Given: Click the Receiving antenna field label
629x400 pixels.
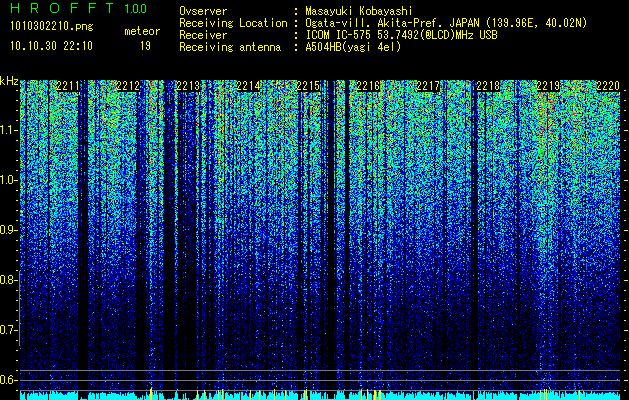Looking at the screenshot, I should (x=230, y=47).
